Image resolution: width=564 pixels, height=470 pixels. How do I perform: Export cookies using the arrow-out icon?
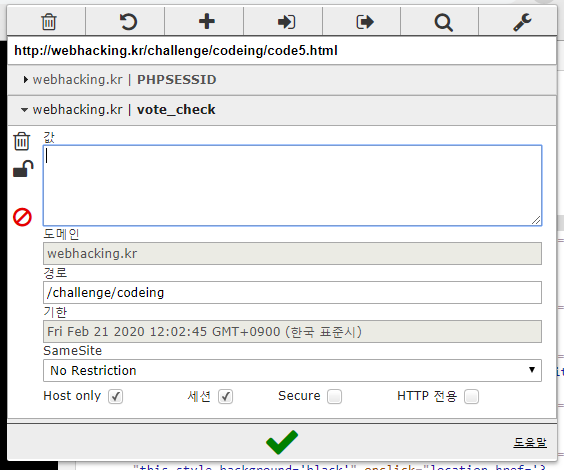pyautogui.click(x=365, y=22)
